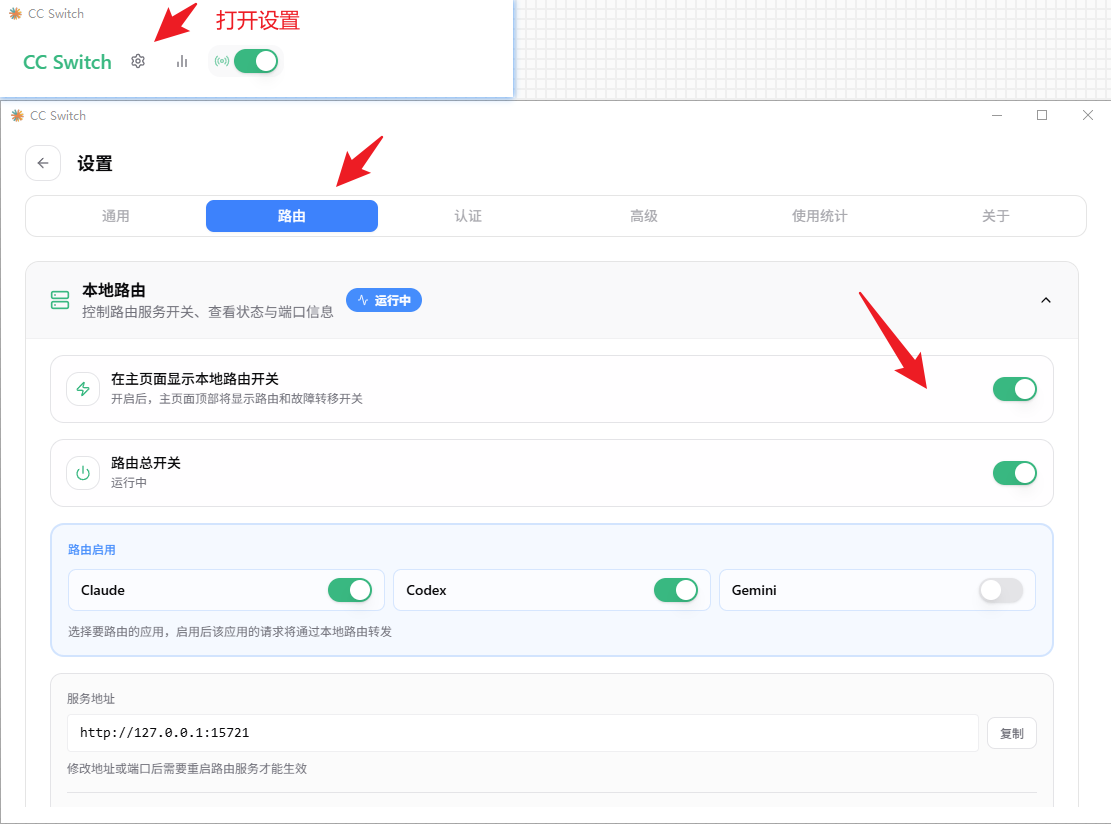Viewport: 1111px width, 824px height.
Task: Collapse the 本地路由 section chevron
Action: [1046, 300]
